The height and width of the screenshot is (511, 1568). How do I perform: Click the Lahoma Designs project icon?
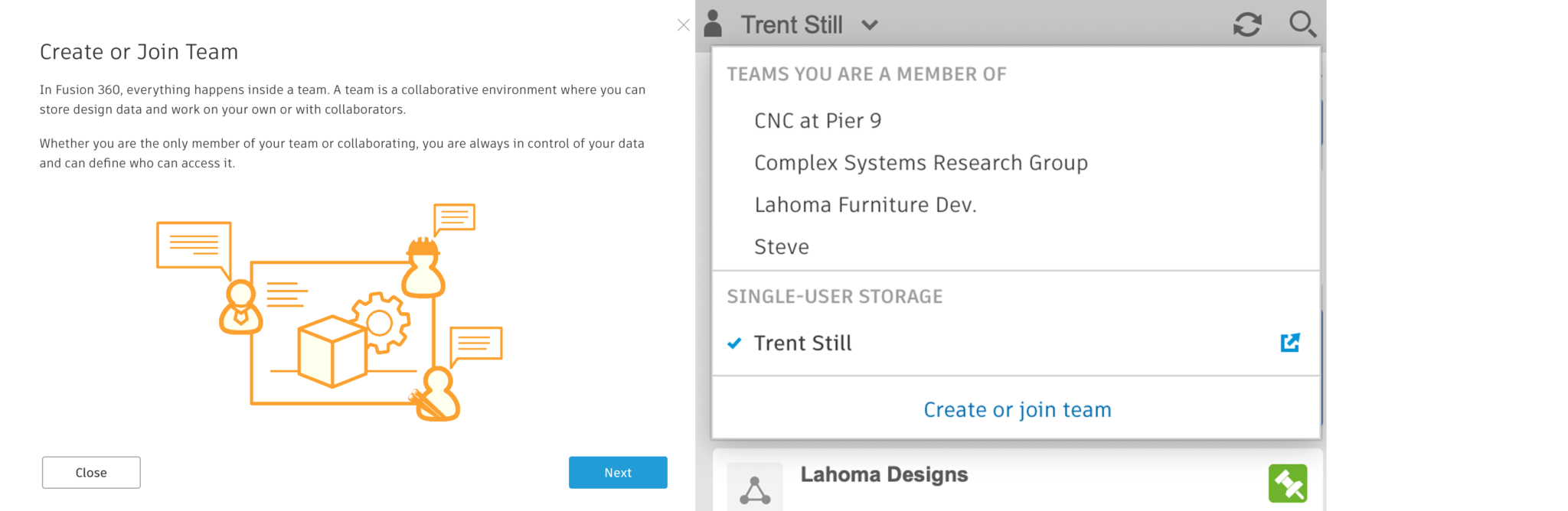pyautogui.click(x=755, y=487)
